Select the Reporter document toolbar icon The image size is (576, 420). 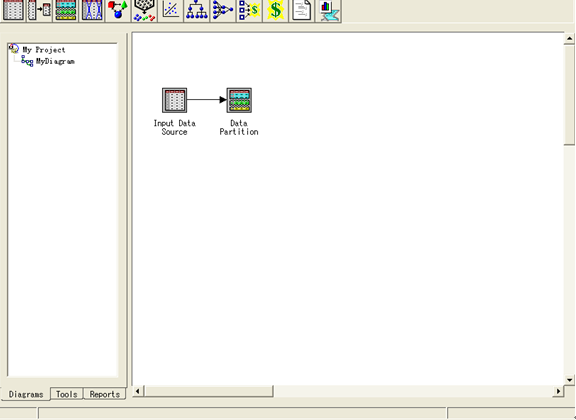point(302,10)
